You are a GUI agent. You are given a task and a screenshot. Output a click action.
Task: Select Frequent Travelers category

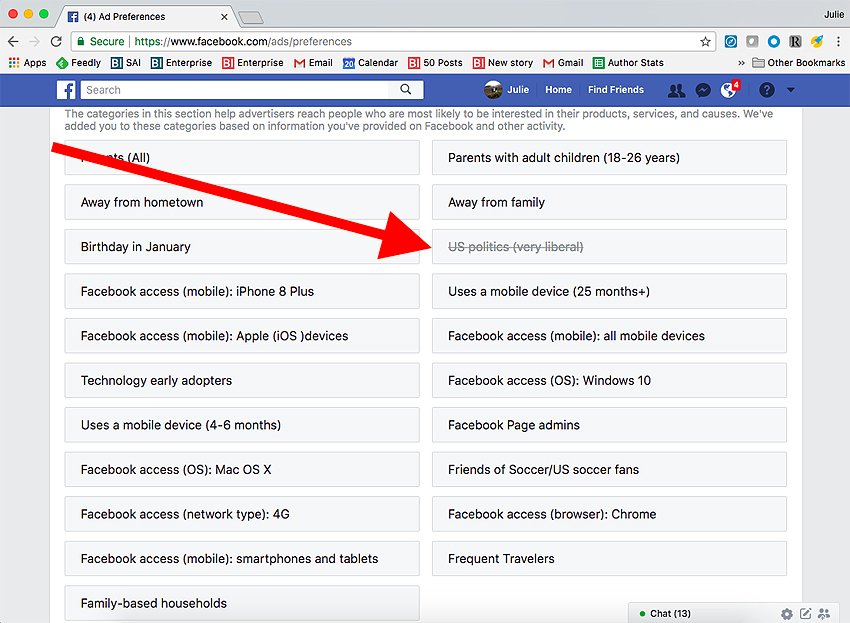[609, 558]
